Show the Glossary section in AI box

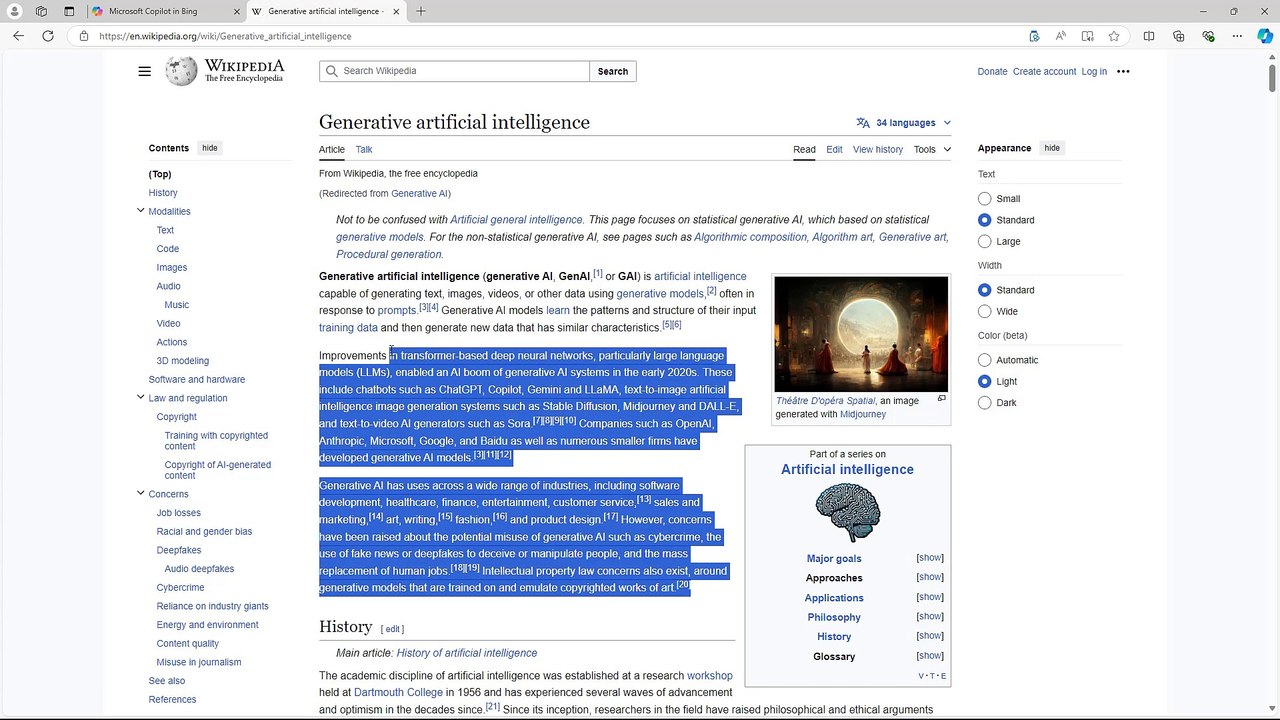930,655
